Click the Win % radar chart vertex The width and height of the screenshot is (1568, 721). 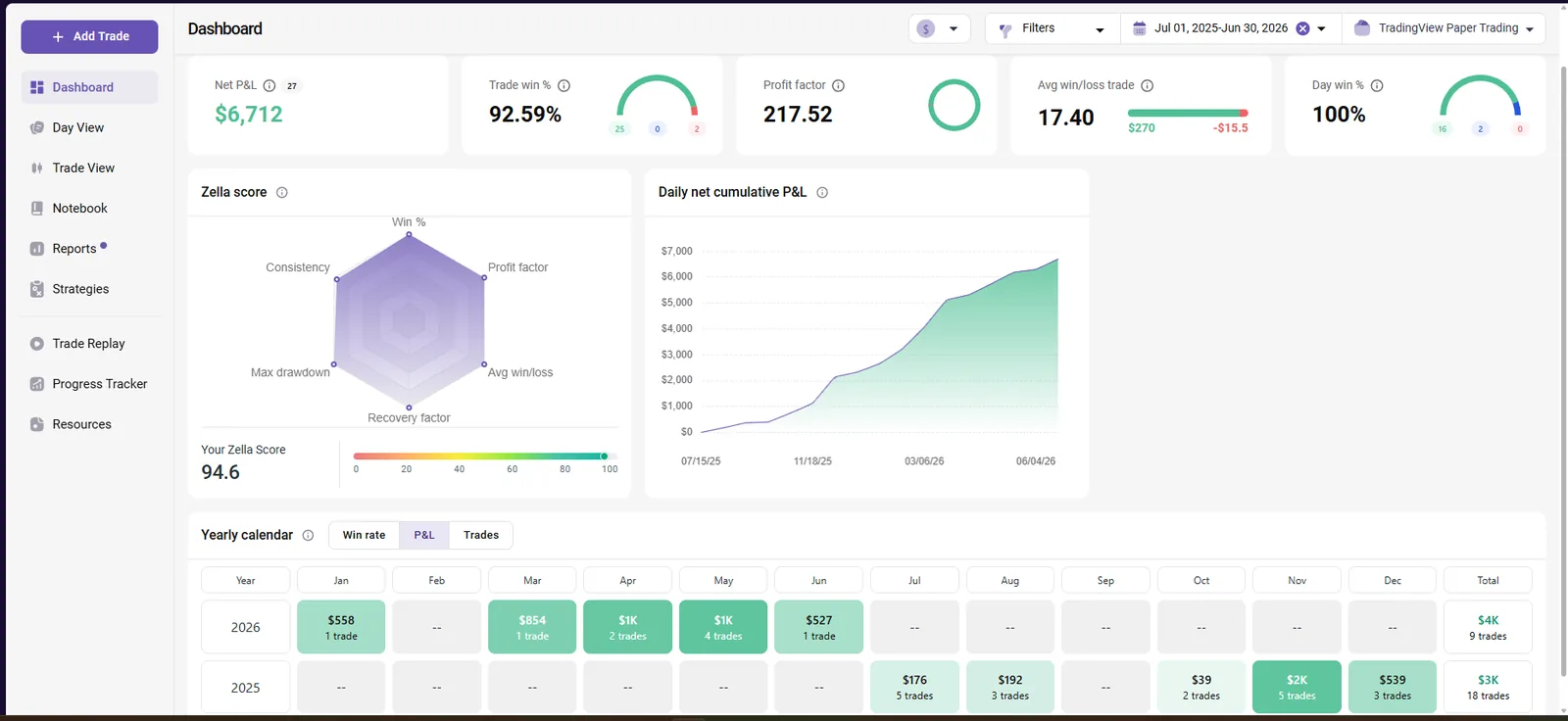tap(409, 234)
